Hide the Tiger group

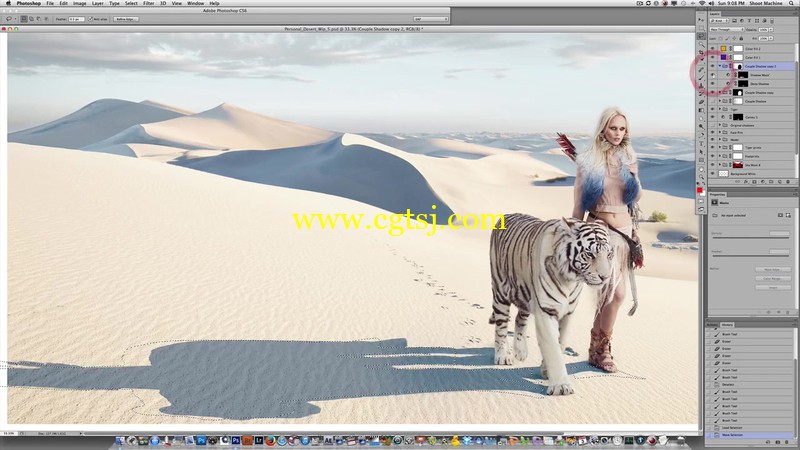coord(713,109)
